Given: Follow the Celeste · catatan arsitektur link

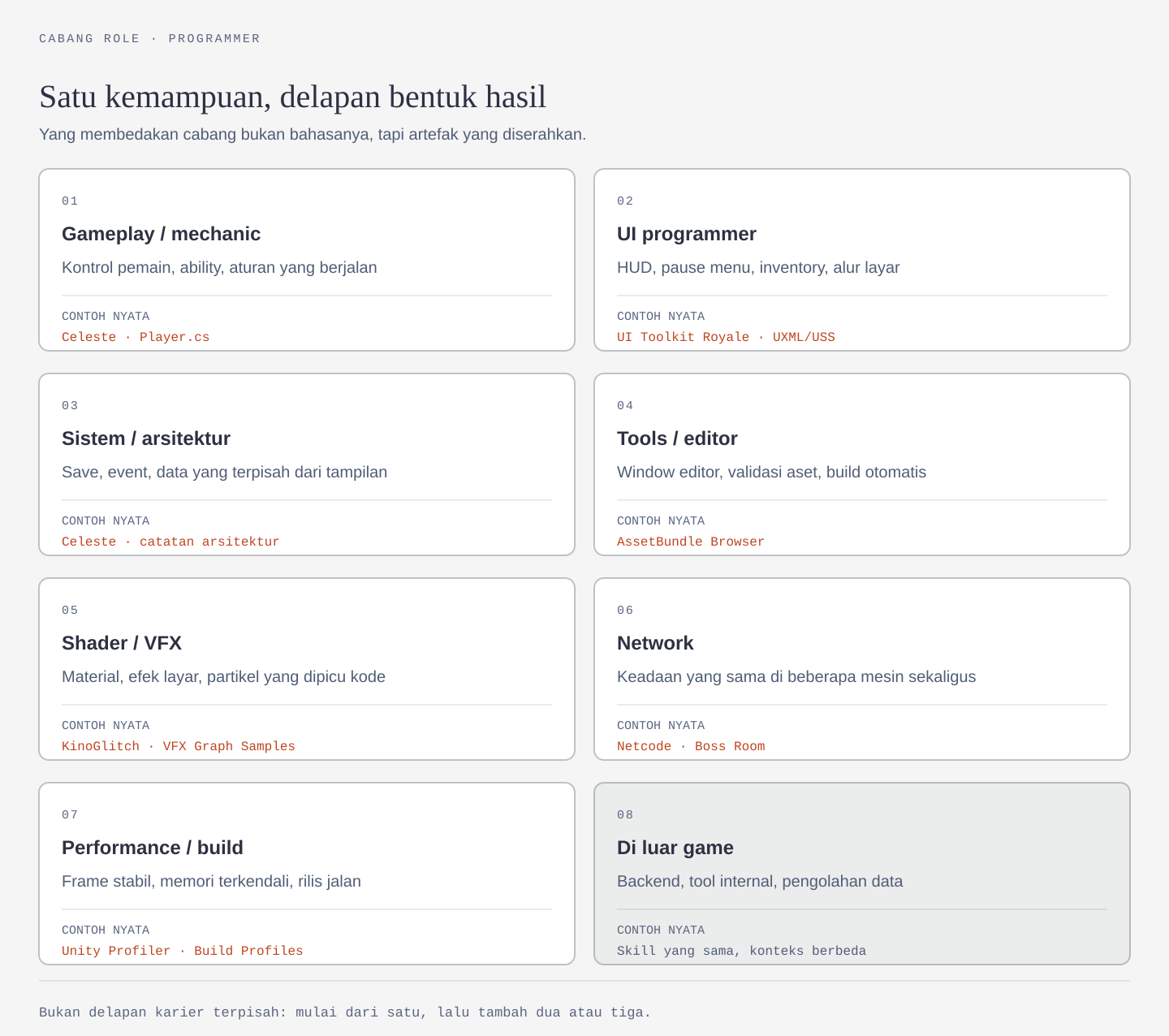Looking at the screenshot, I should tap(170, 542).
